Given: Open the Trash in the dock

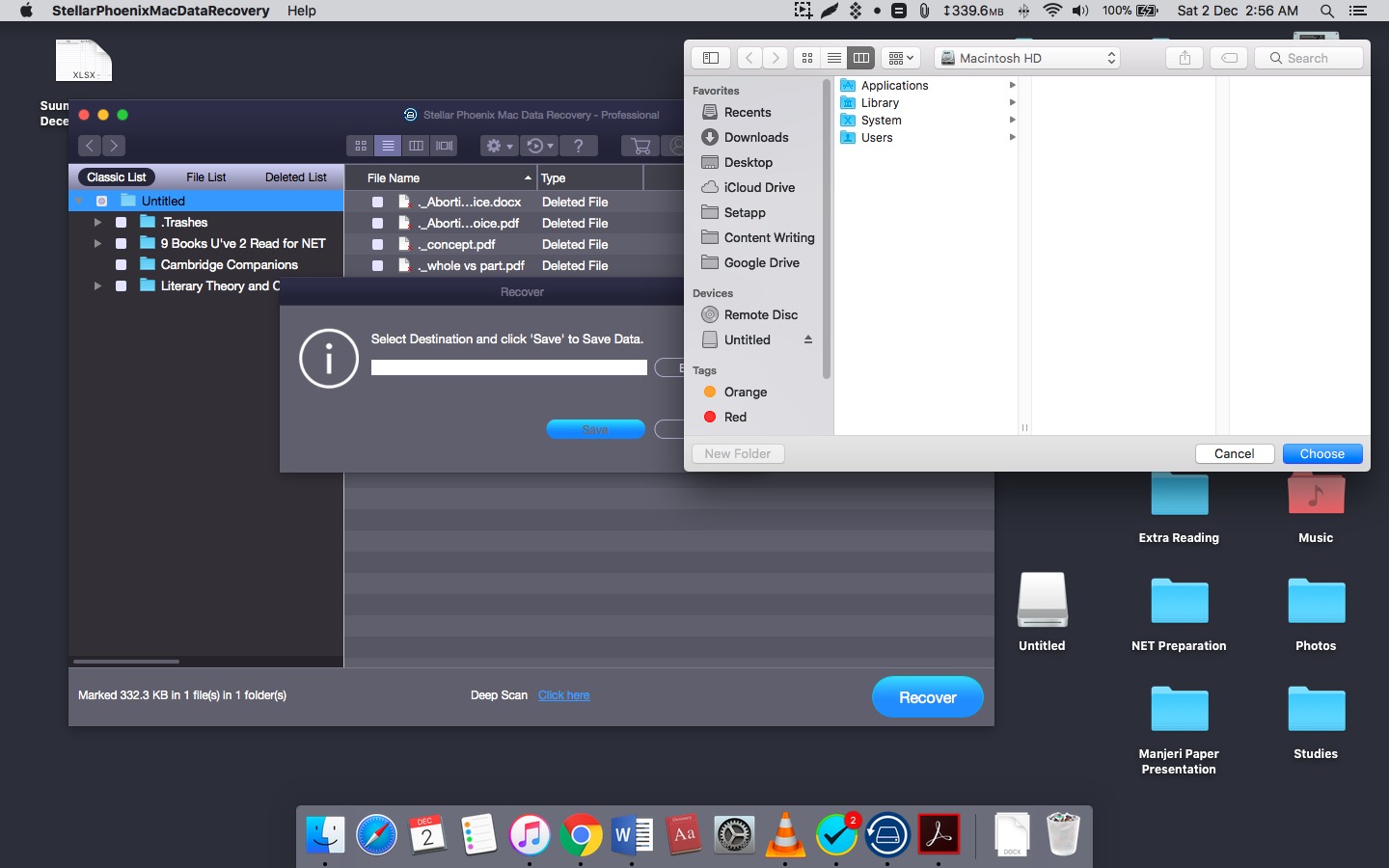Looking at the screenshot, I should [x=1063, y=834].
